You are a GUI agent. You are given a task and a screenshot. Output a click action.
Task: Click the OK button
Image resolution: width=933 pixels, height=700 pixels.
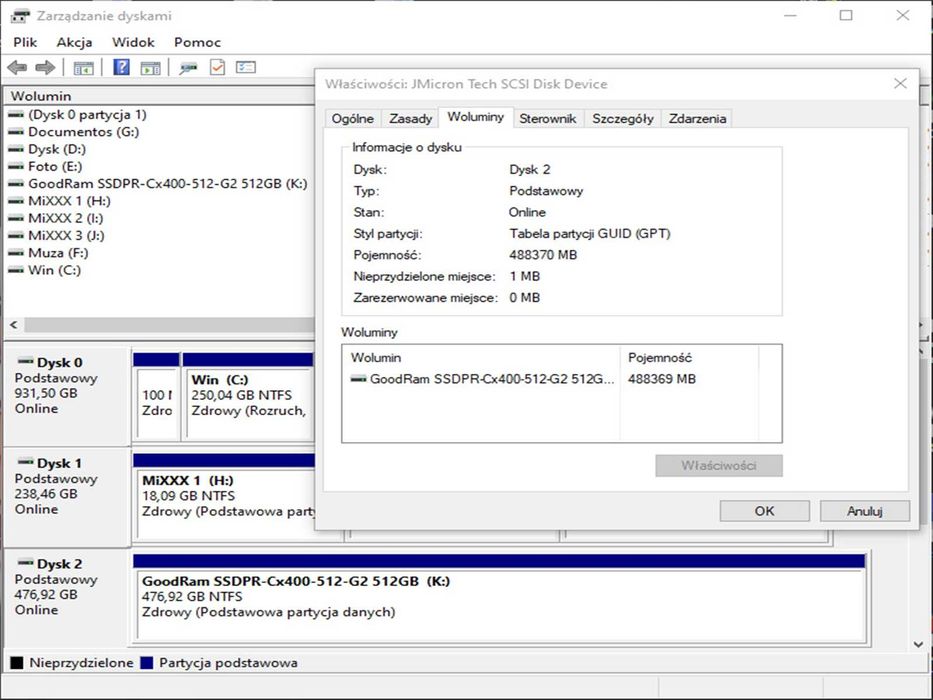(x=765, y=511)
